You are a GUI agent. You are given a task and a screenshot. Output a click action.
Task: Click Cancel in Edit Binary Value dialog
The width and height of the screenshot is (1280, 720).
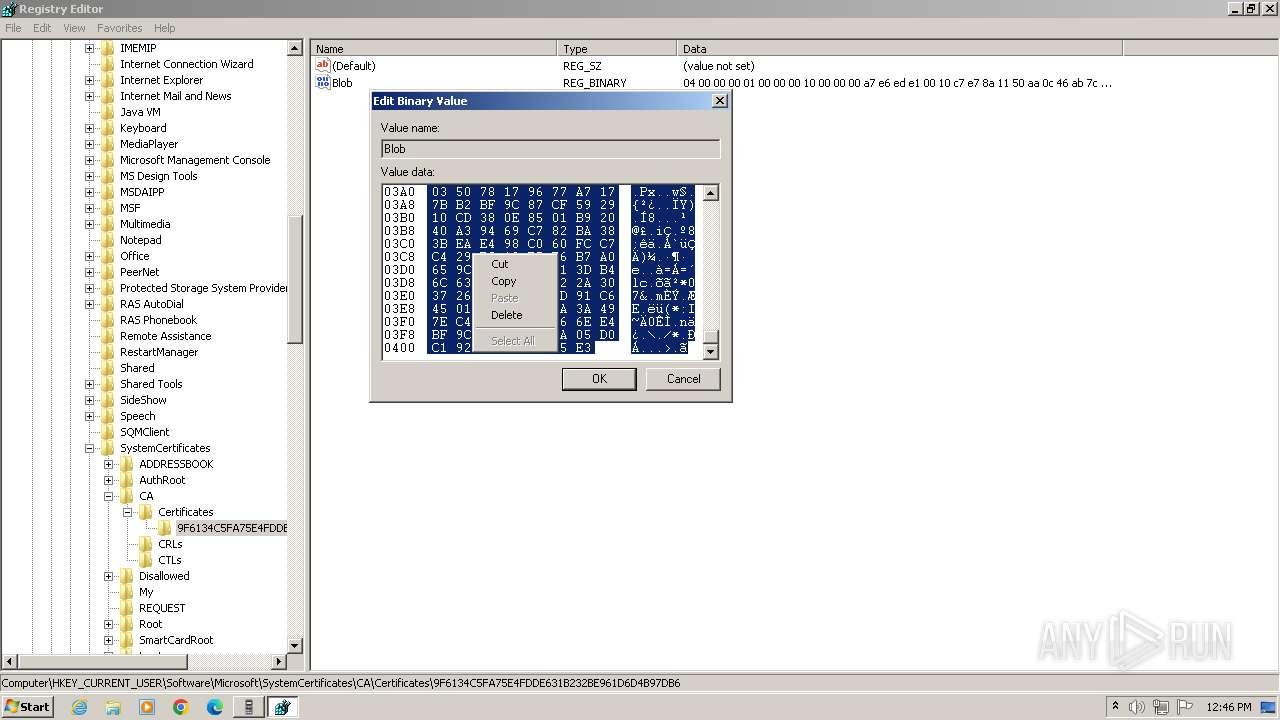684,379
